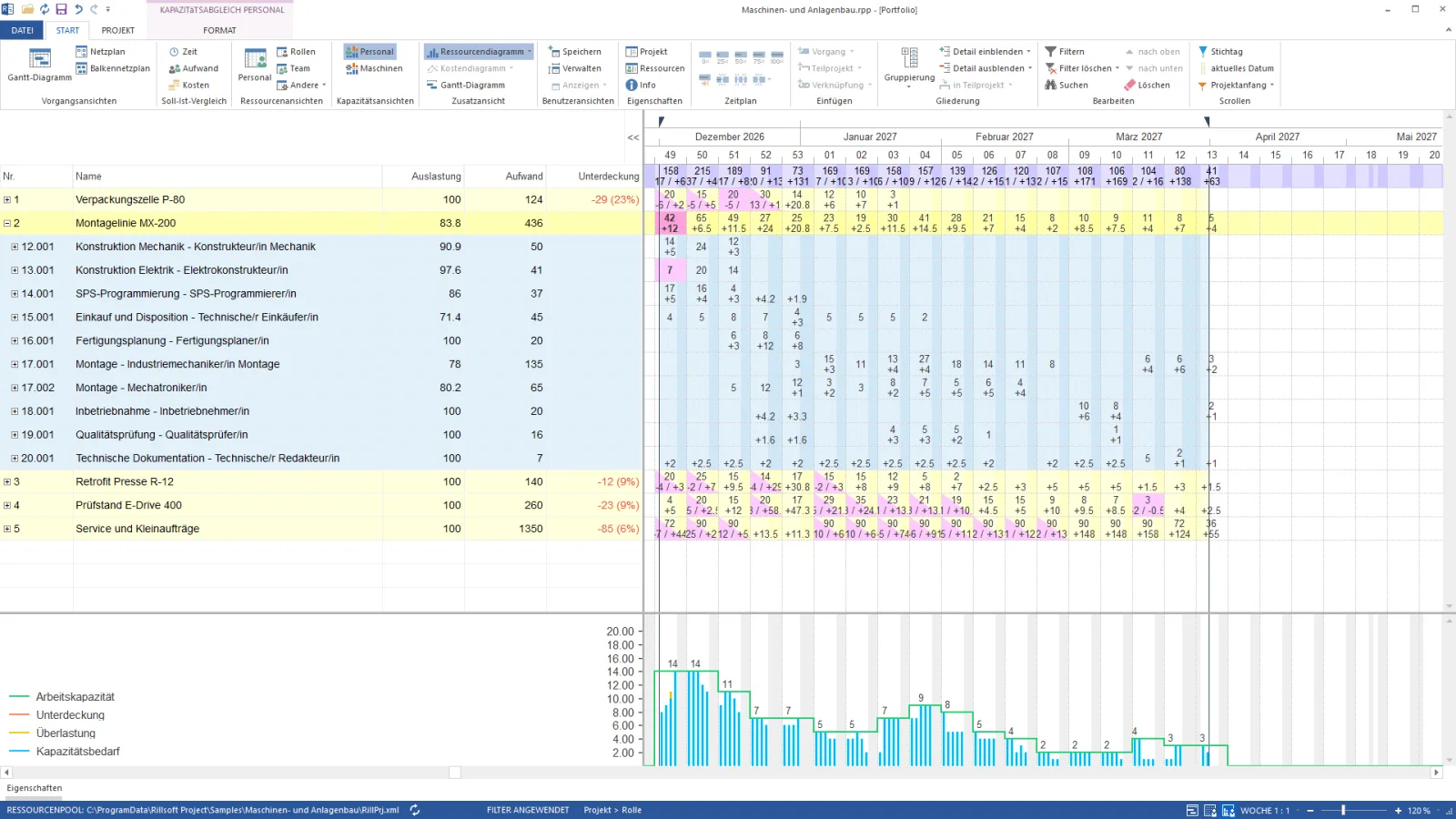Screen dimensions: 1456x819
Task: Toggle the Personal capacity view
Action: (x=369, y=52)
